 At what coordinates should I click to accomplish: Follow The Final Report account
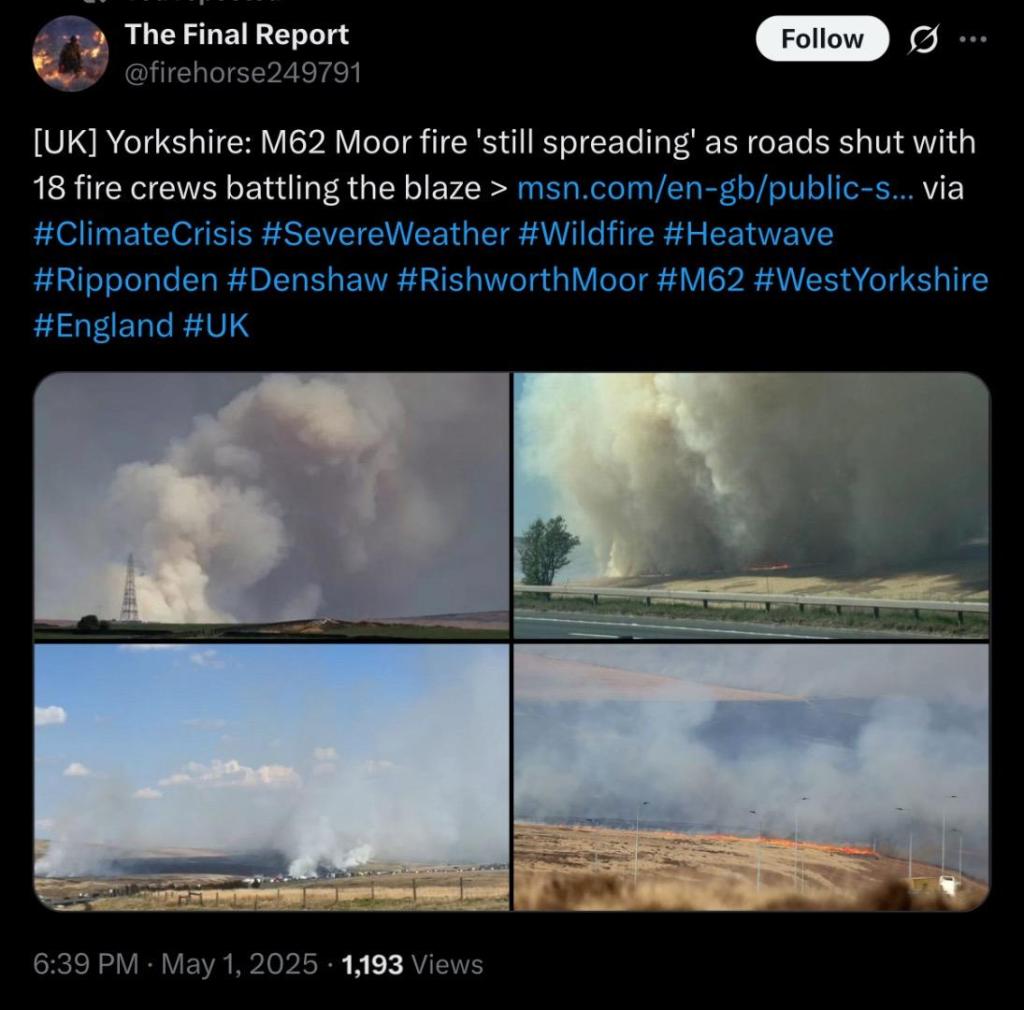822,39
